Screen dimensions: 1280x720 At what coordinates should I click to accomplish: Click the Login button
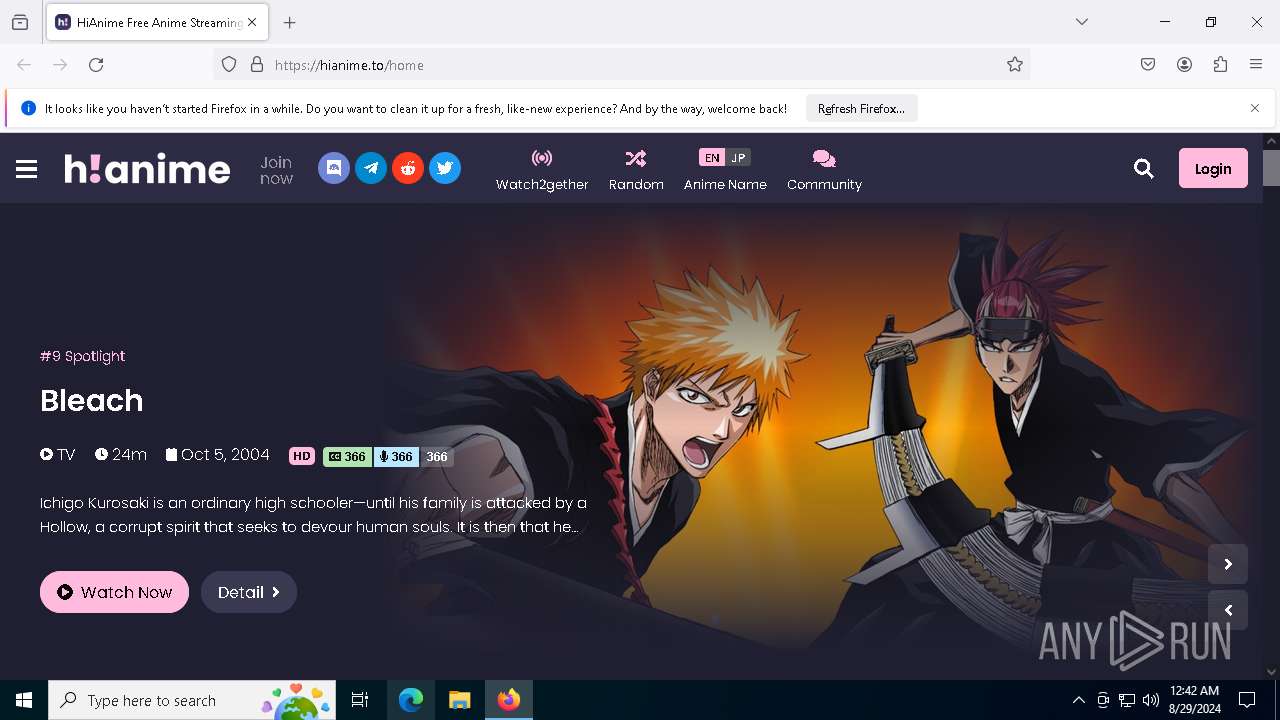pos(1213,168)
